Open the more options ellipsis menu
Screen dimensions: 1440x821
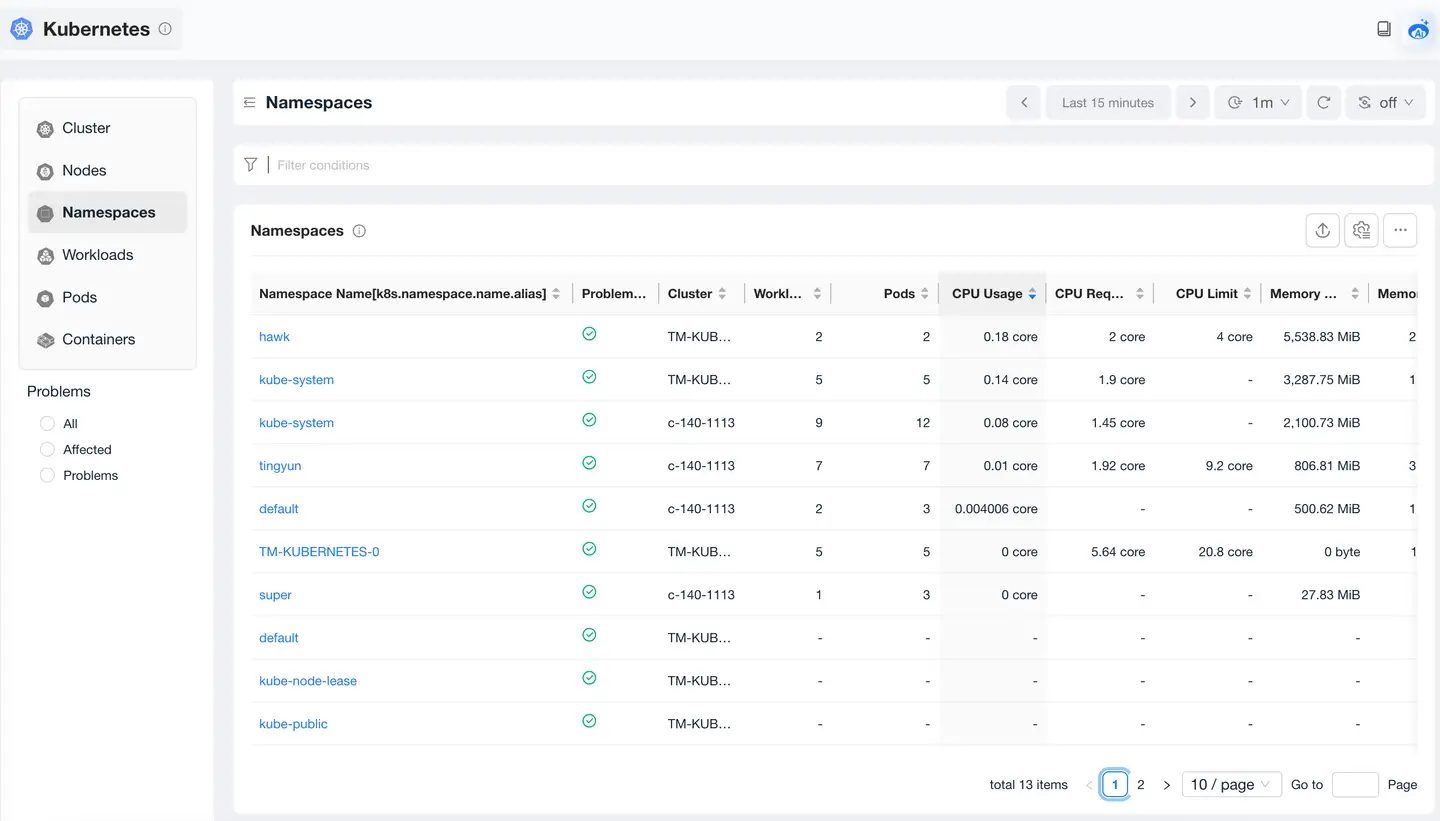click(x=1400, y=230)
